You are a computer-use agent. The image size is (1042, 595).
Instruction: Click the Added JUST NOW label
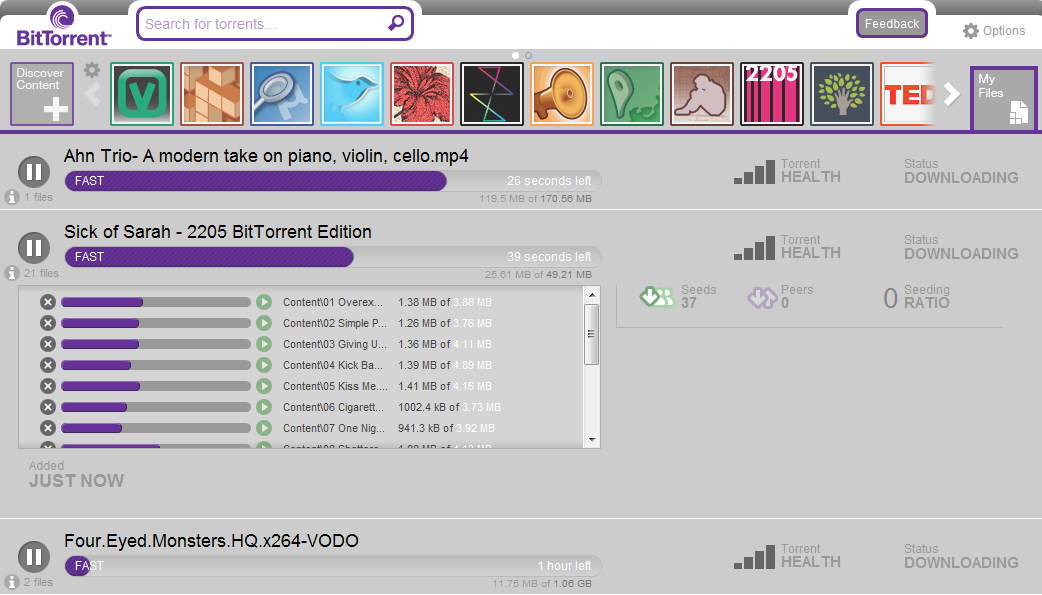[x=76, y=475]
